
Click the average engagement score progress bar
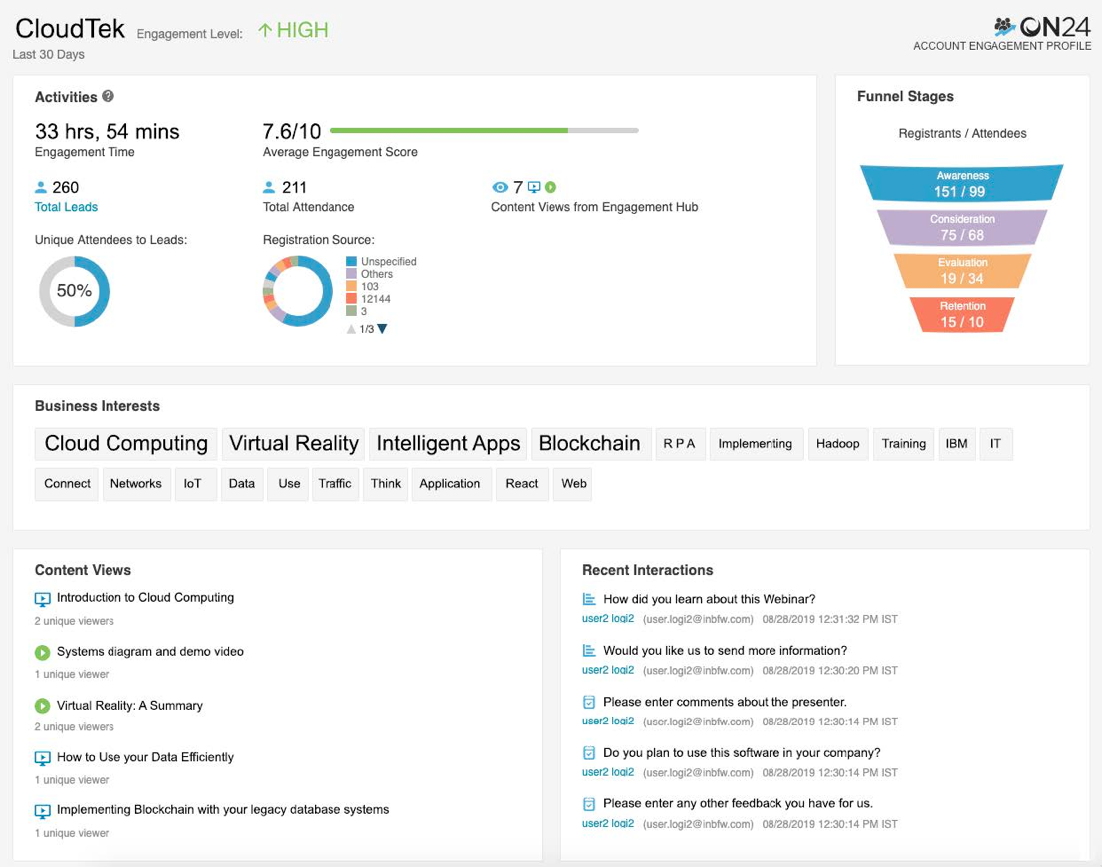484,130
